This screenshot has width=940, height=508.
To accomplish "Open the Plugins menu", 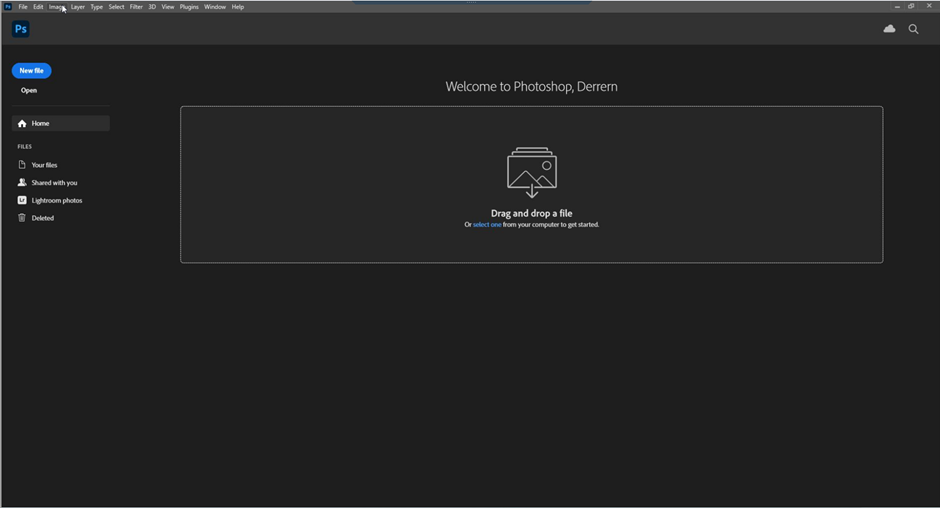I will pyautogui.click(x=189, y=7).
